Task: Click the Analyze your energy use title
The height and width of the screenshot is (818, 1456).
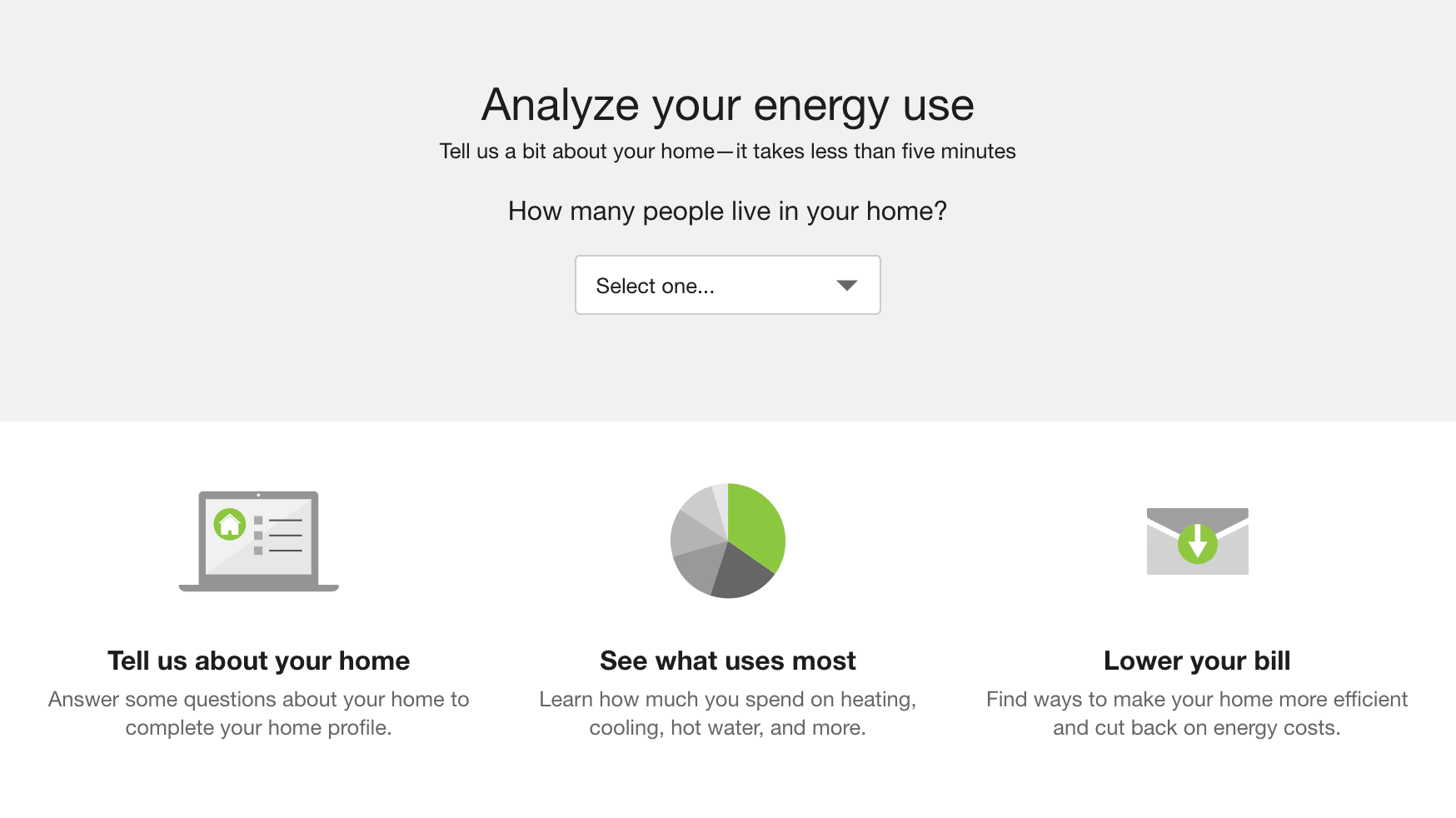Action: (727, 105)
